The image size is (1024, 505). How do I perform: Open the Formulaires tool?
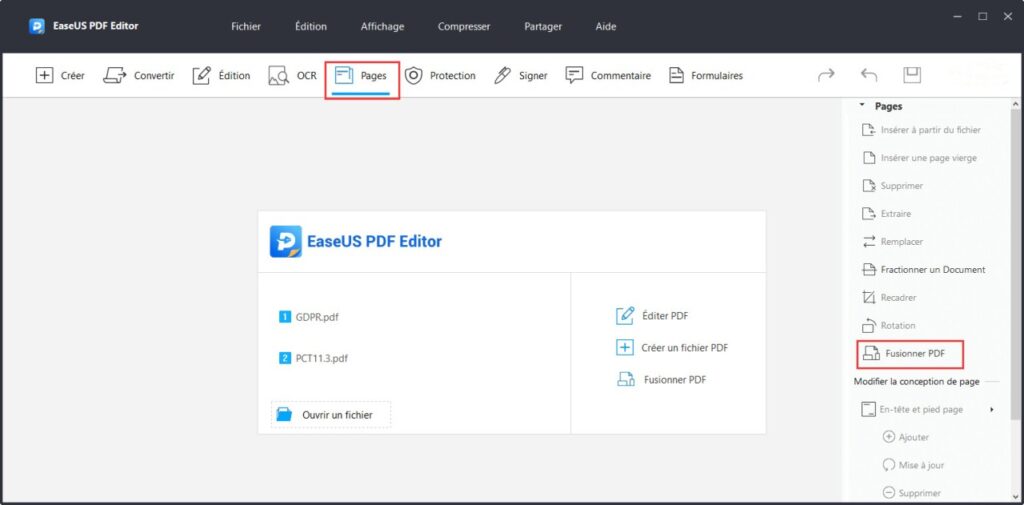pos(706,75)
